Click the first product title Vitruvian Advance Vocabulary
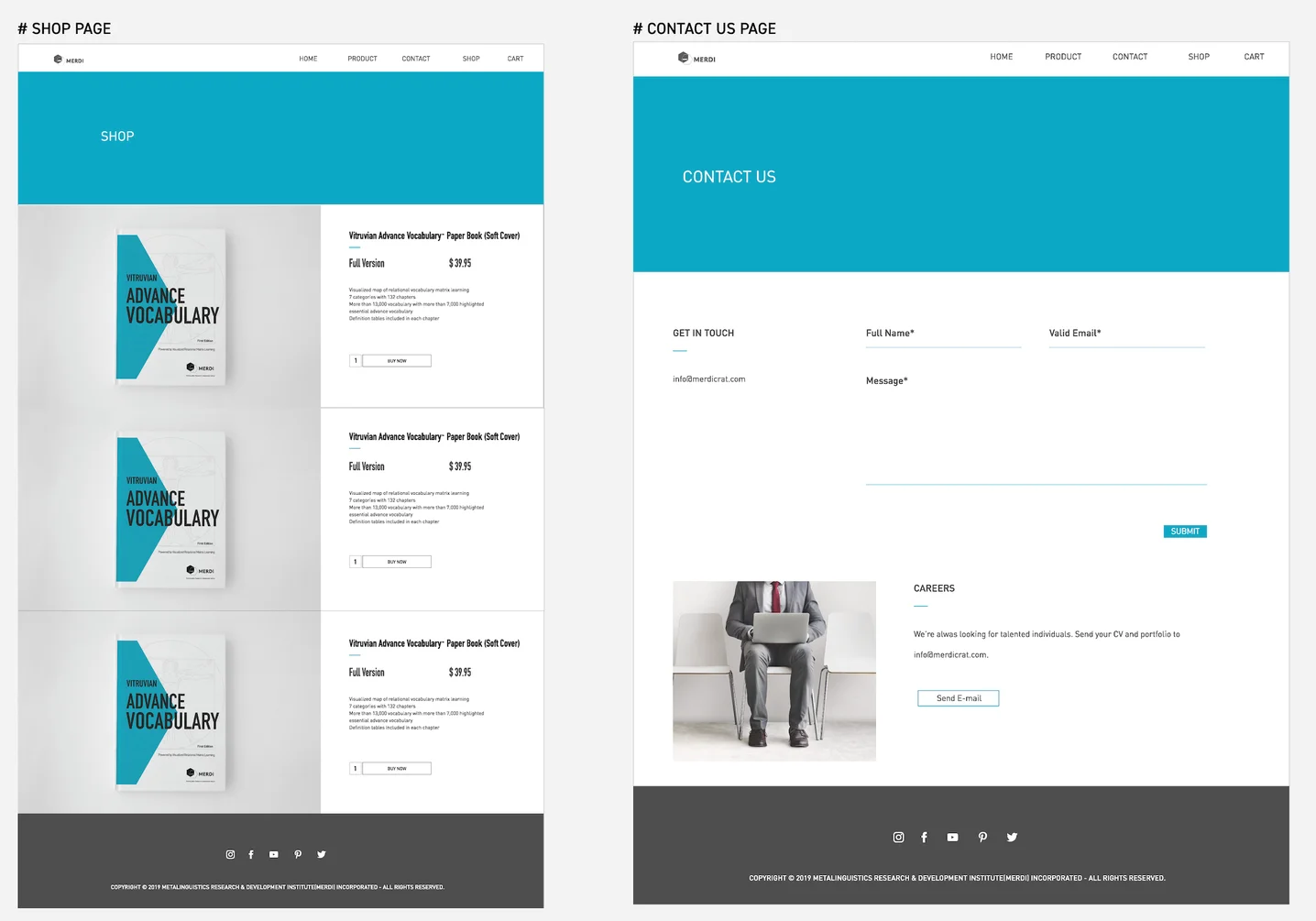This screenshot has height=921, width=1316. coord(434,236)
